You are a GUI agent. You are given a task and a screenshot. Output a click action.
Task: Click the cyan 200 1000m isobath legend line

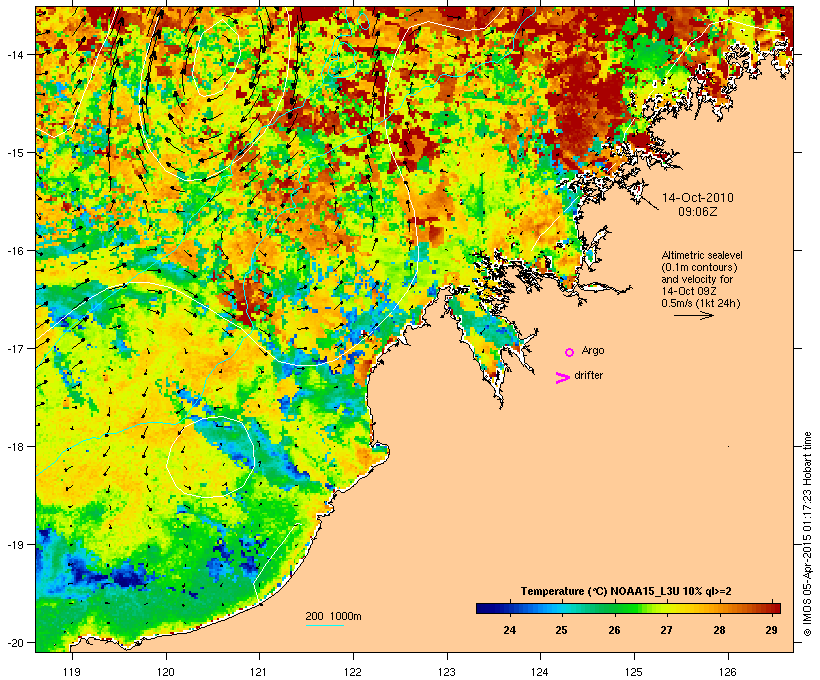[x=325, y=625]
